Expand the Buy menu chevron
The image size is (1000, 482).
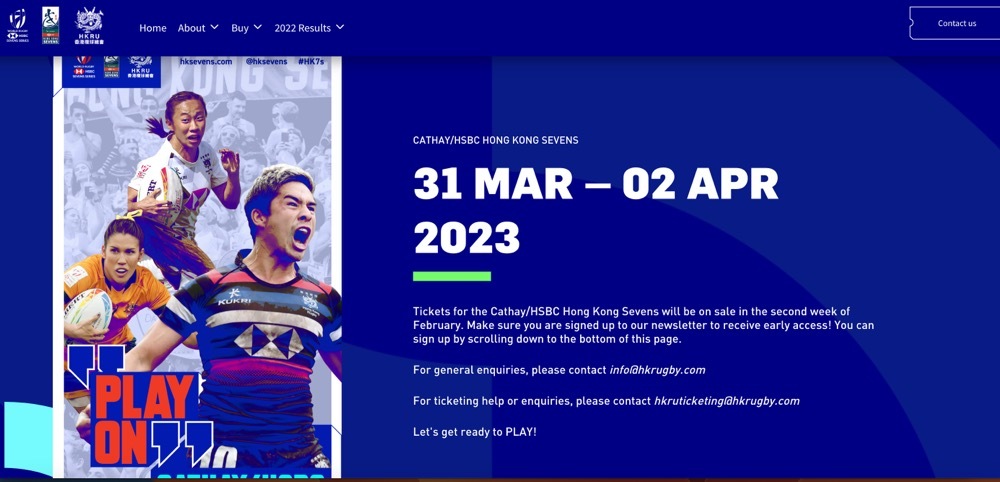point(258,27)
